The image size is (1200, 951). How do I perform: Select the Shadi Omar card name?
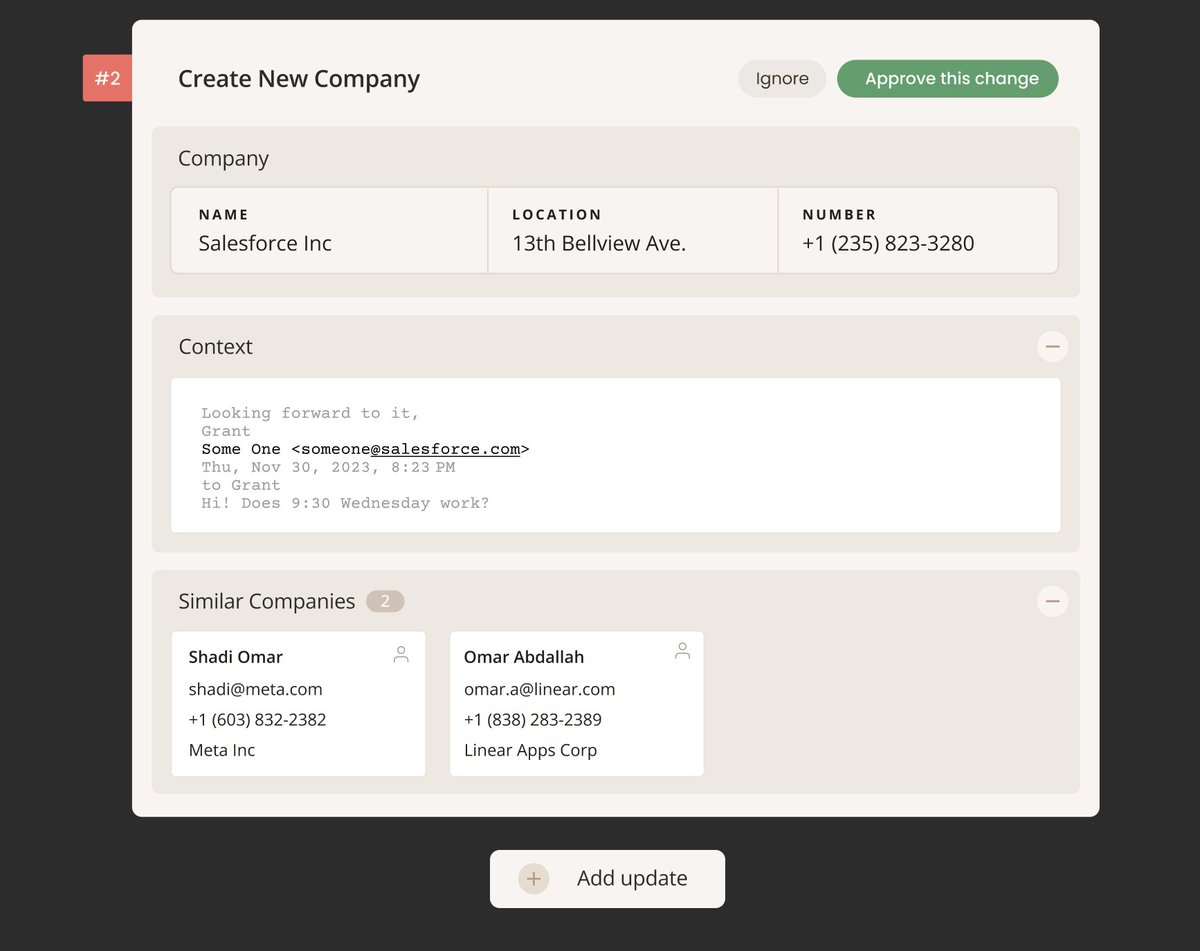click(236, 657)
